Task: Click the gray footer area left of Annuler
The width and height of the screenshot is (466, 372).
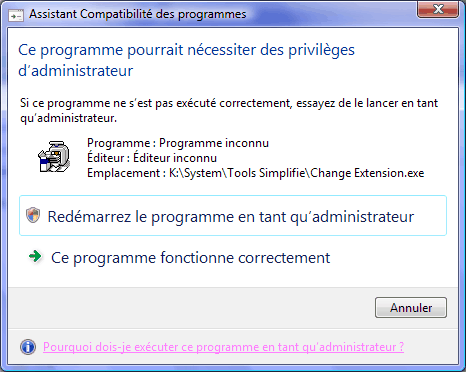Action: click(190, 308)
